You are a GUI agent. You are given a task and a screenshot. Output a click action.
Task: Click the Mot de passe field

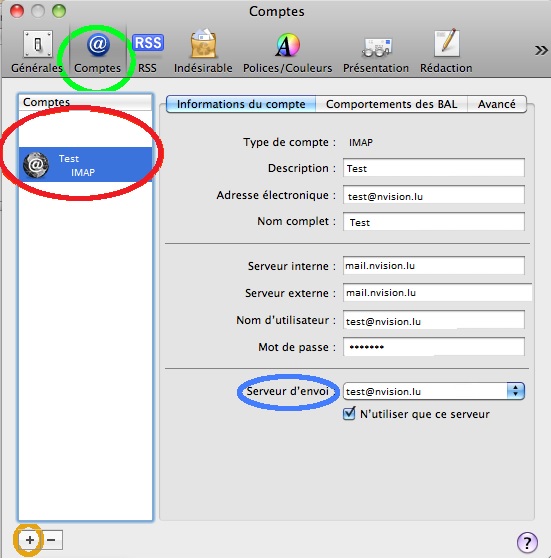coord(434,347)
